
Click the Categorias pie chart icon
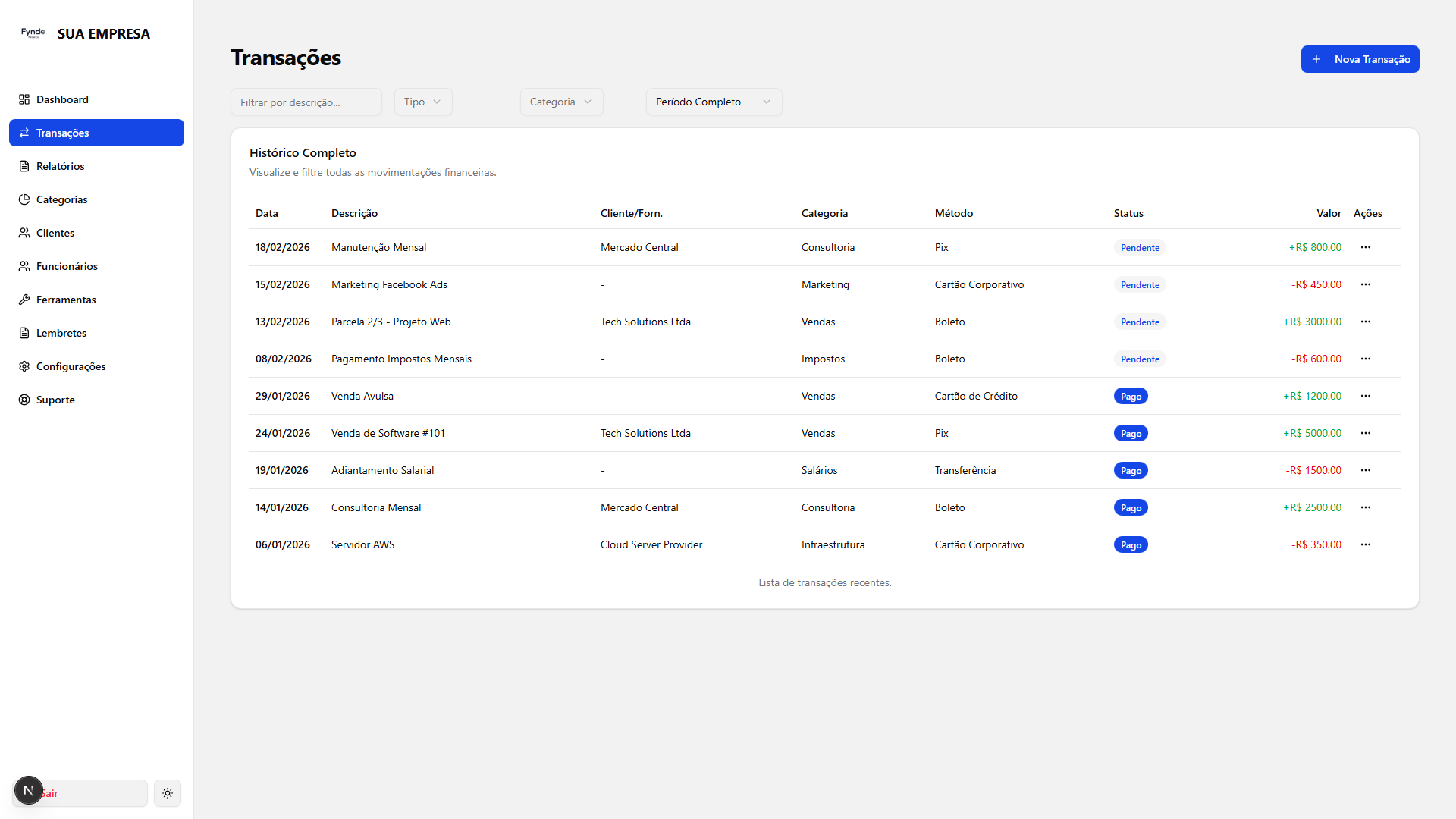pyautogui.click(x=24, y=199)
